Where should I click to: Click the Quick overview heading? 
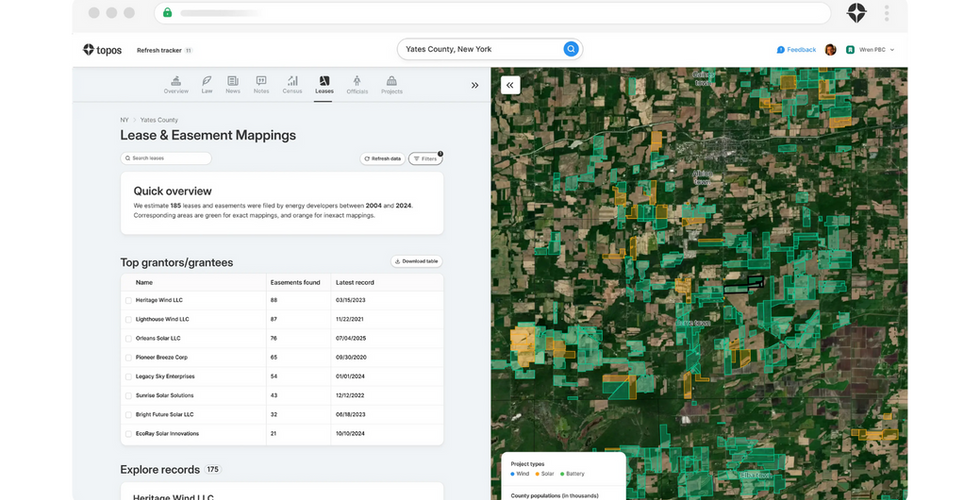[x=172, y=191]
